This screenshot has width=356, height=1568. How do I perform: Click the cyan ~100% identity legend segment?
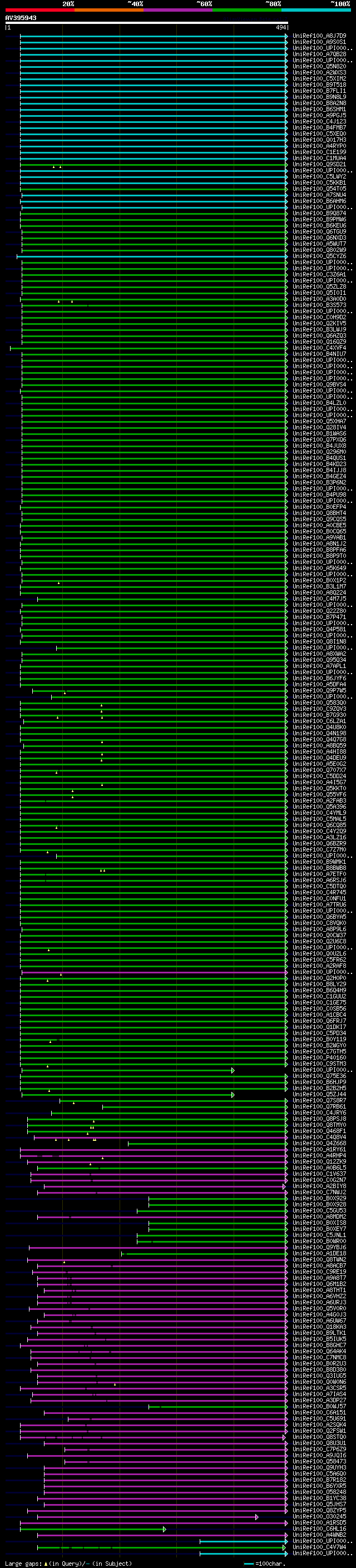click(317, 10)
